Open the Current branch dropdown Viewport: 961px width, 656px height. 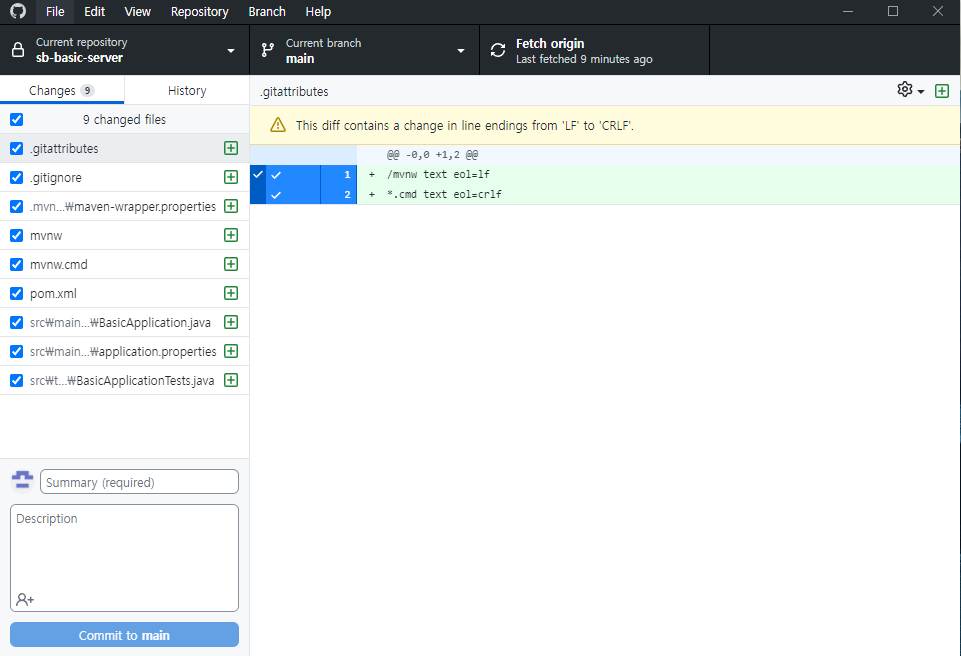(365, 50)
